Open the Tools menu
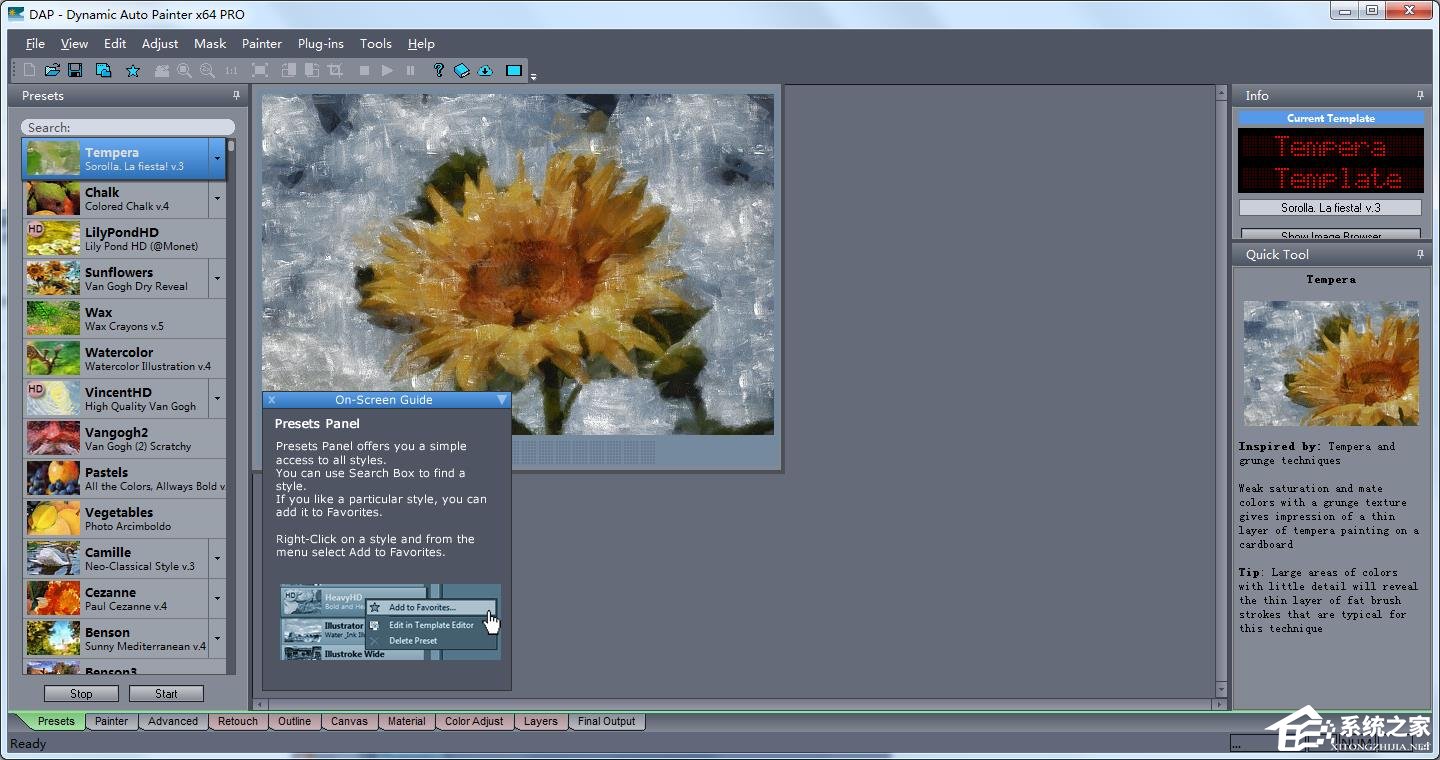1440x760 pixels. coord(376,43)
